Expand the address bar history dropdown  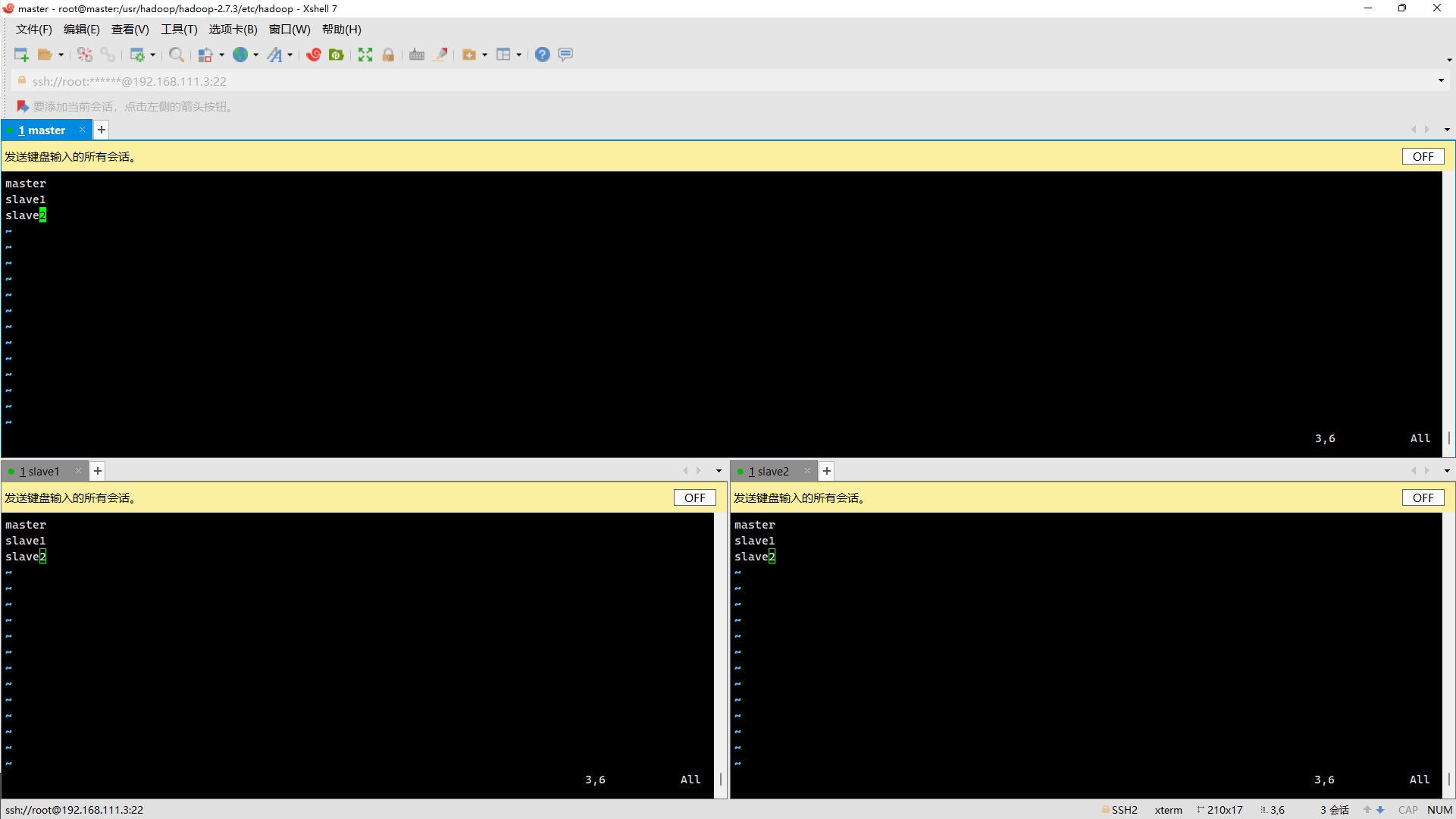(x=1441, y=80)
